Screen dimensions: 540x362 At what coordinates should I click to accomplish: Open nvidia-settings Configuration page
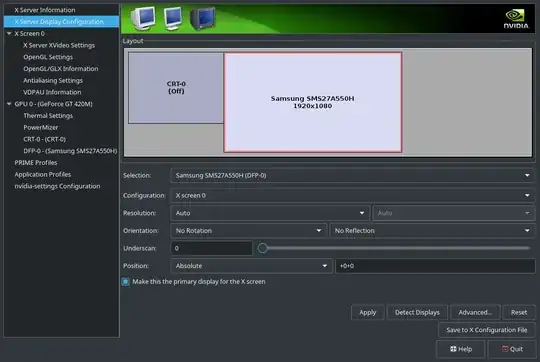click(x=57, y=186)
